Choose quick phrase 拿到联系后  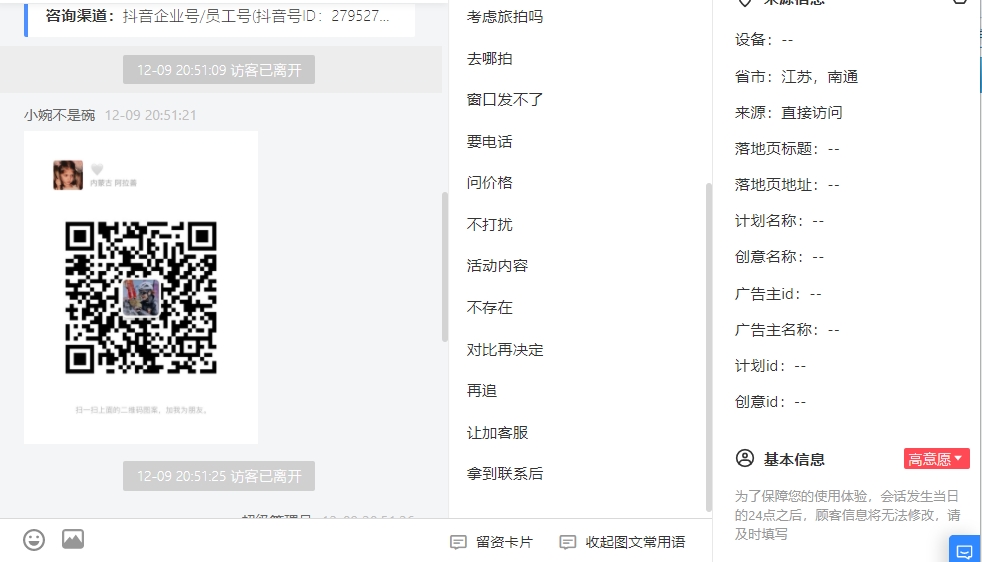pos(505,474)
